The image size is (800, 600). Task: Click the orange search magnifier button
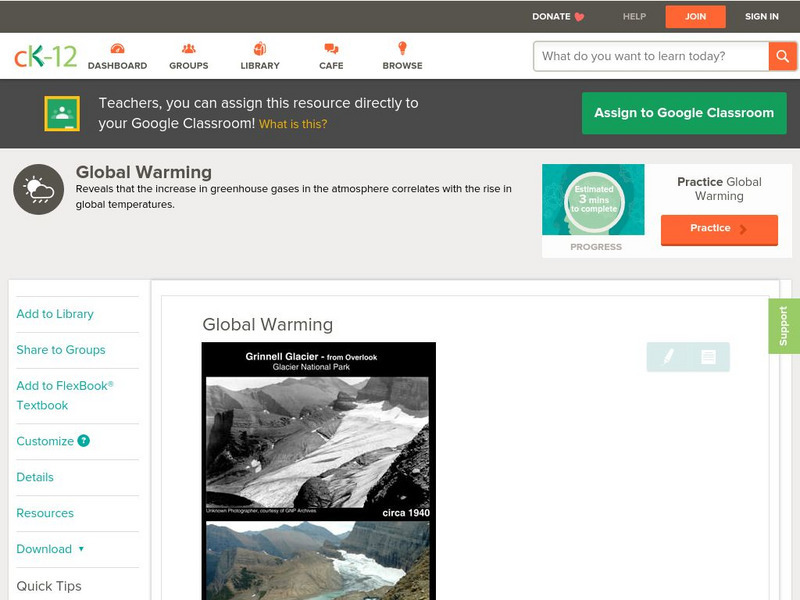(x=782, y=56)
